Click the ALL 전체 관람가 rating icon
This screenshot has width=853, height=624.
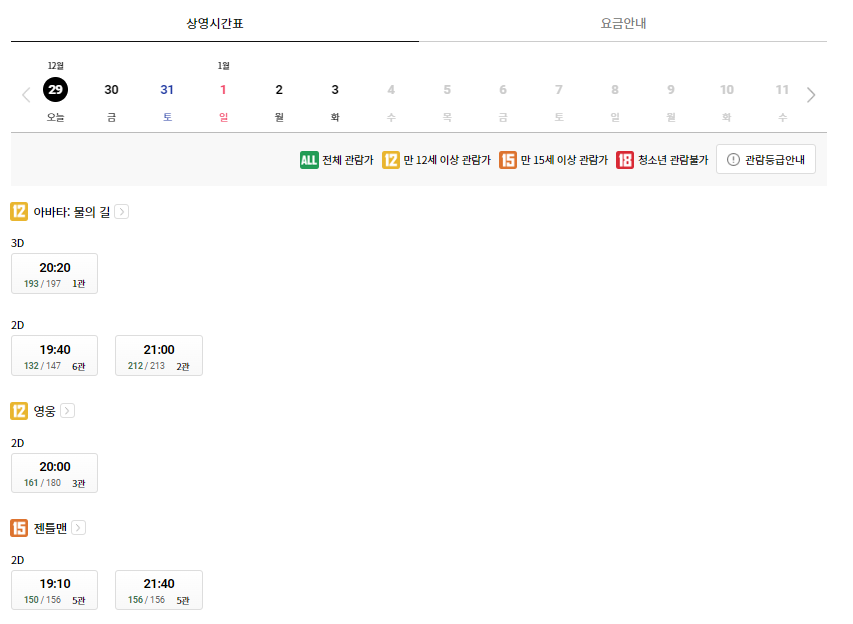tap(308, 158)
